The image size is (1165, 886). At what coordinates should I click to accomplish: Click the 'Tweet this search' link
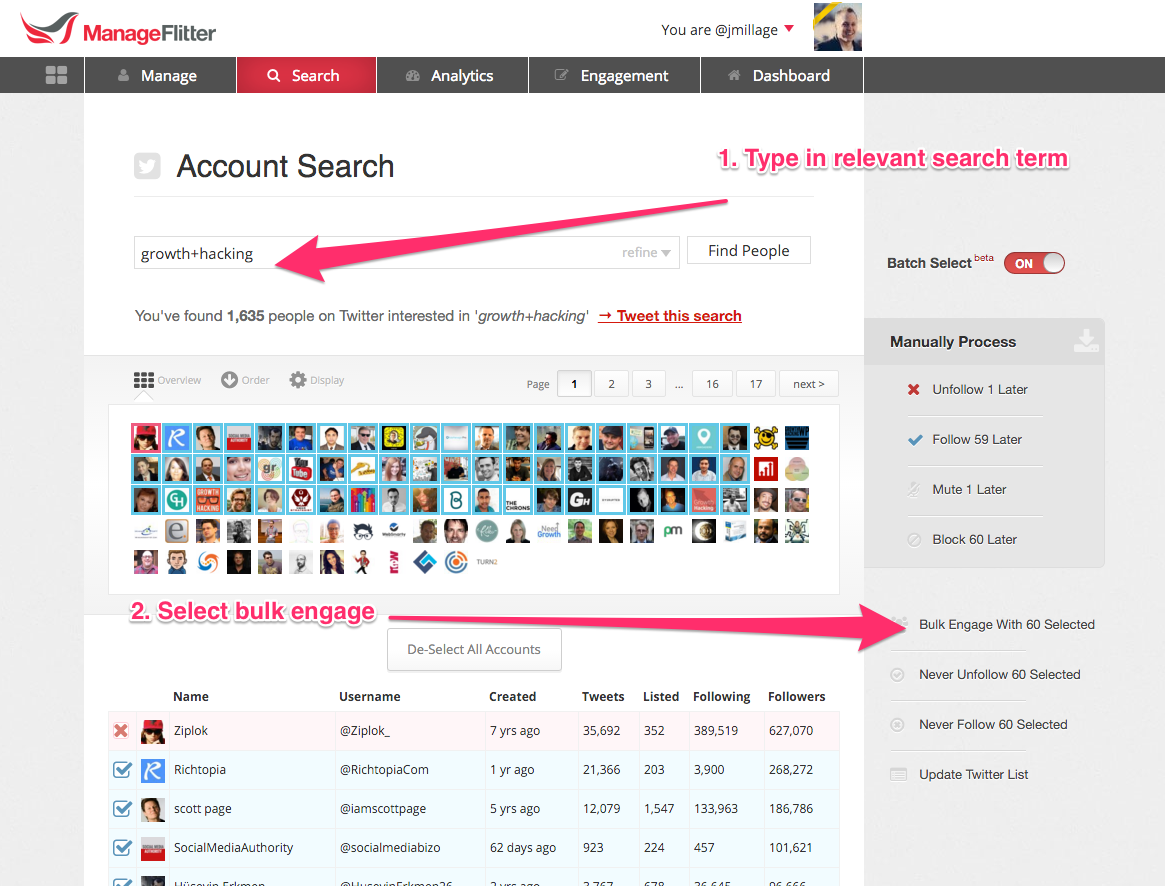[670, 316]
